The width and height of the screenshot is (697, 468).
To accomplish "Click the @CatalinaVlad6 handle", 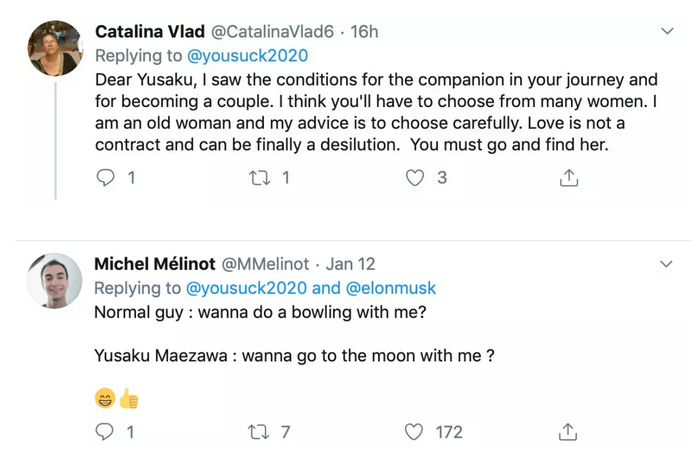I will pos(272,32).
